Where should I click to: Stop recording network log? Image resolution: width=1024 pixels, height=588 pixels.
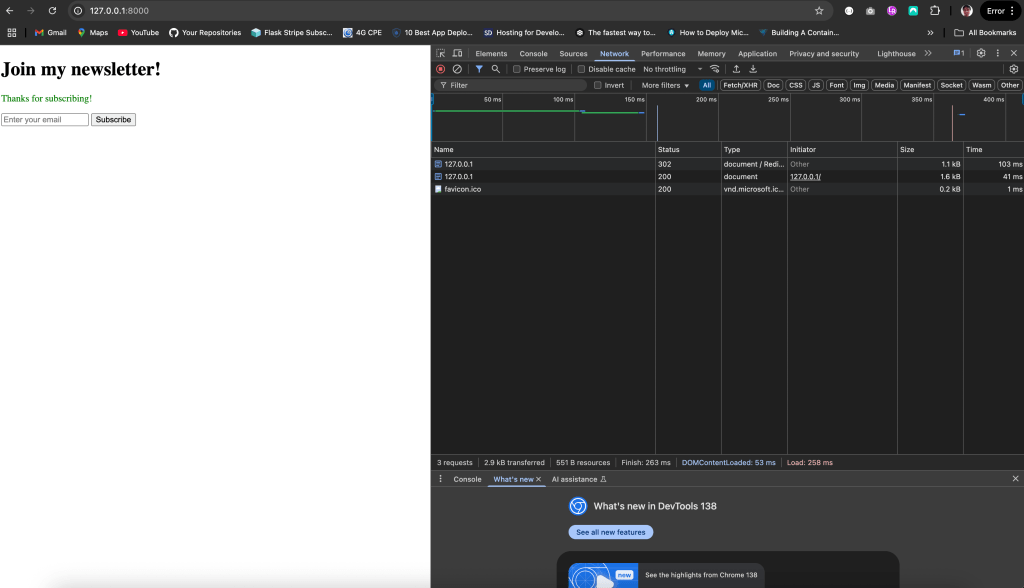click(x=440, y=69)
